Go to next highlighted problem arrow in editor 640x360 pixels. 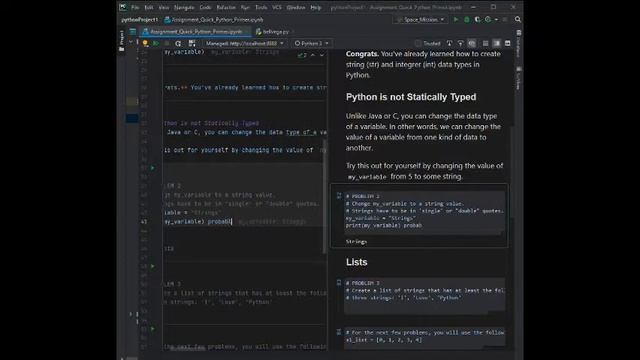pos(322,55)
